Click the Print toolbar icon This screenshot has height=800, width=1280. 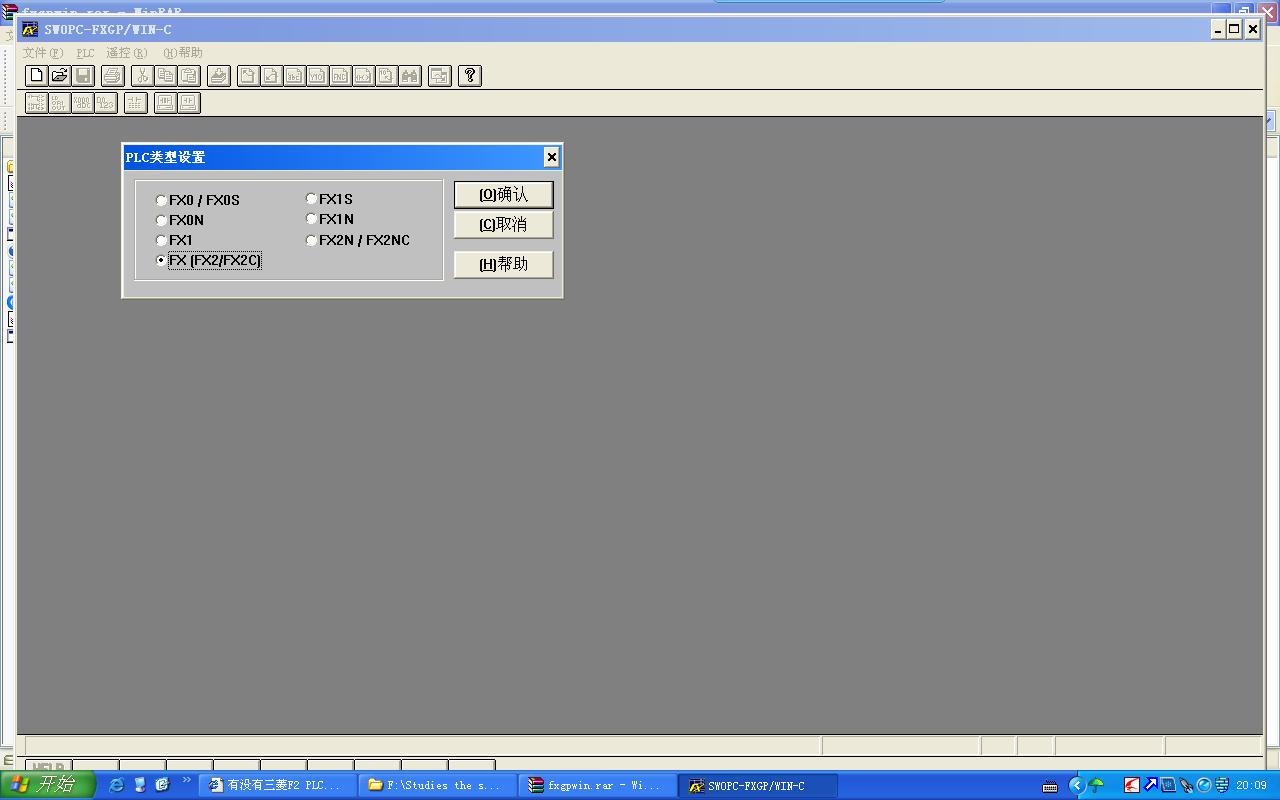pyautogui.click(x=113, y=76)
